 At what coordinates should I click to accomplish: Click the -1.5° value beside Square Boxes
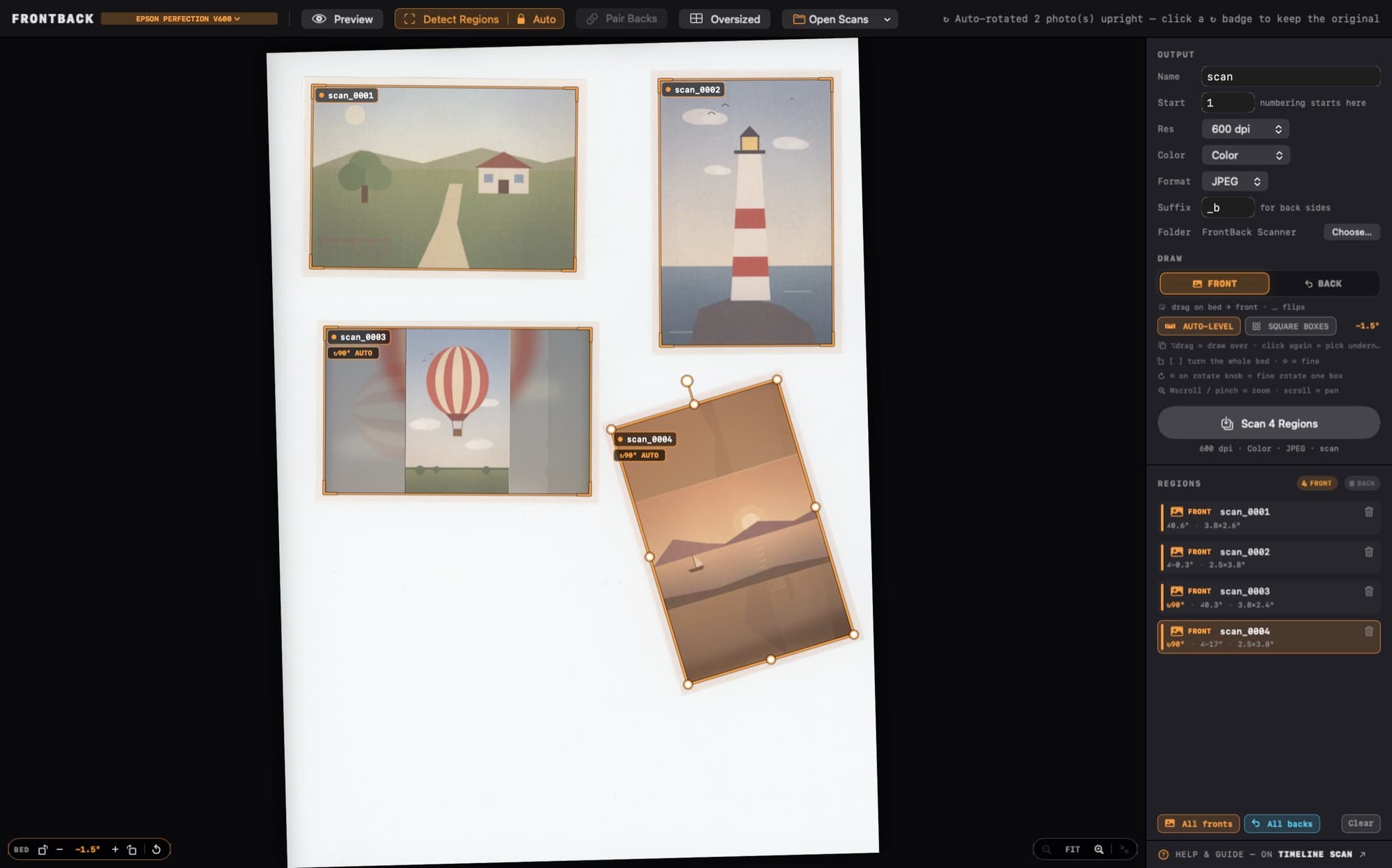coord(1367,326)
